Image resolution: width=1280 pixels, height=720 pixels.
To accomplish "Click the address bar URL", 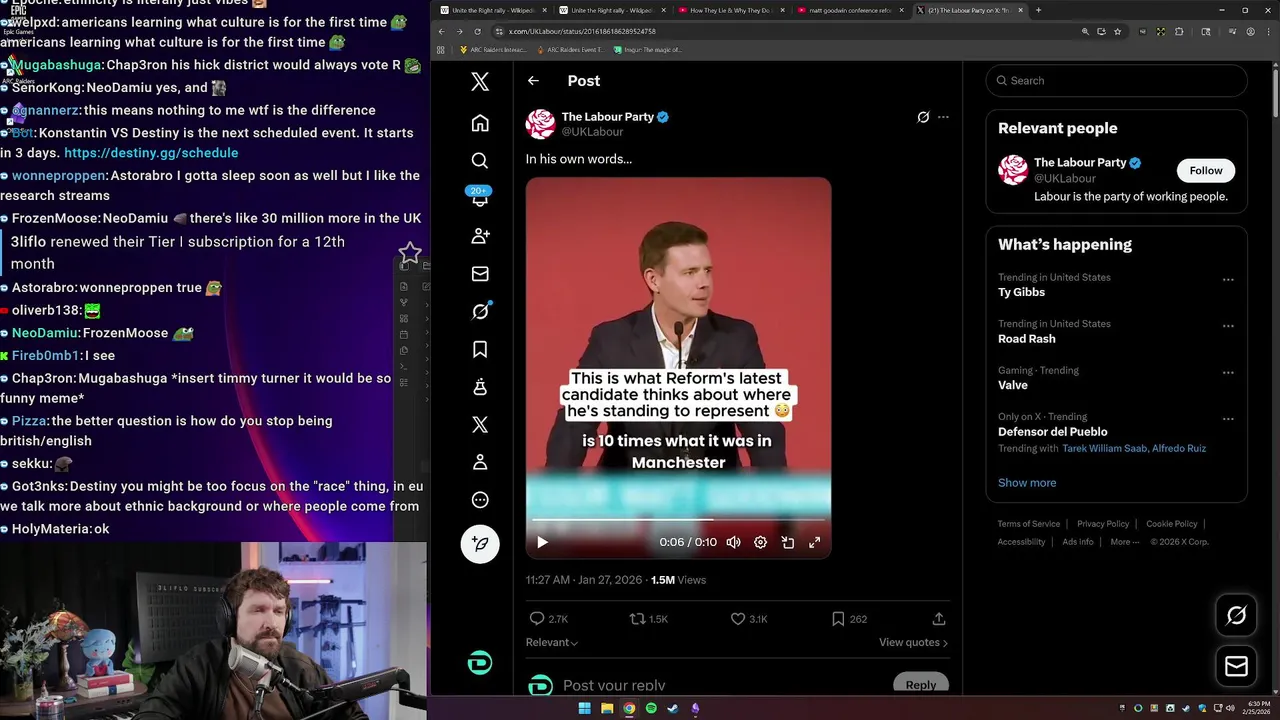I will pyautogui.click(x=582, y=31).
